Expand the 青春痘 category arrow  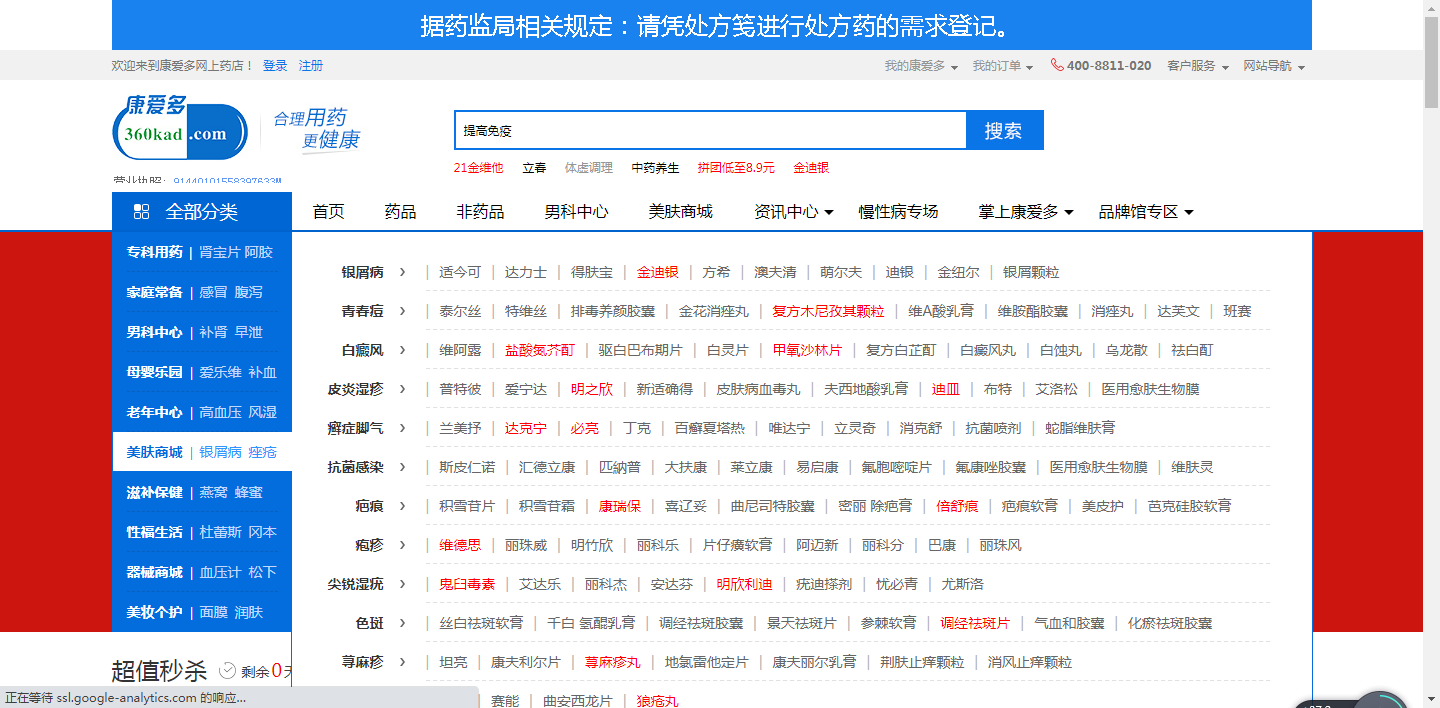[402, 311]
